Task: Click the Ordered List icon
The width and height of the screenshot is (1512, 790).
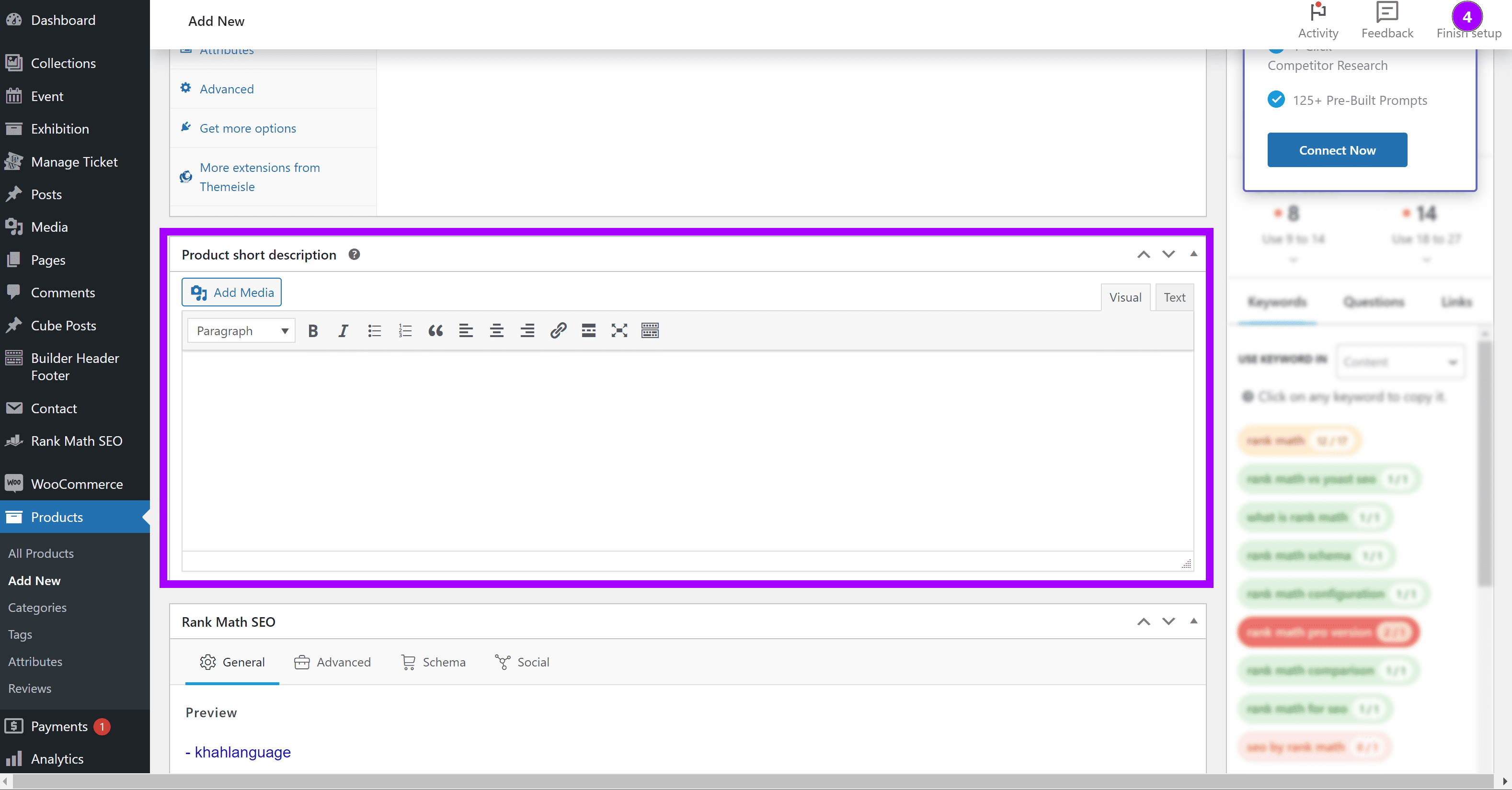Action: (405, 330)
